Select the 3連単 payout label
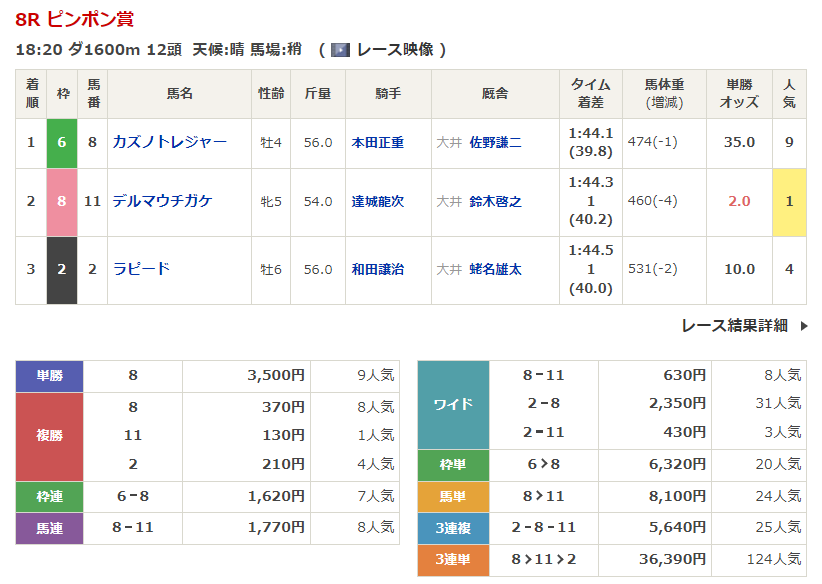This screenshot has height=584, width=822. [452, 560]
